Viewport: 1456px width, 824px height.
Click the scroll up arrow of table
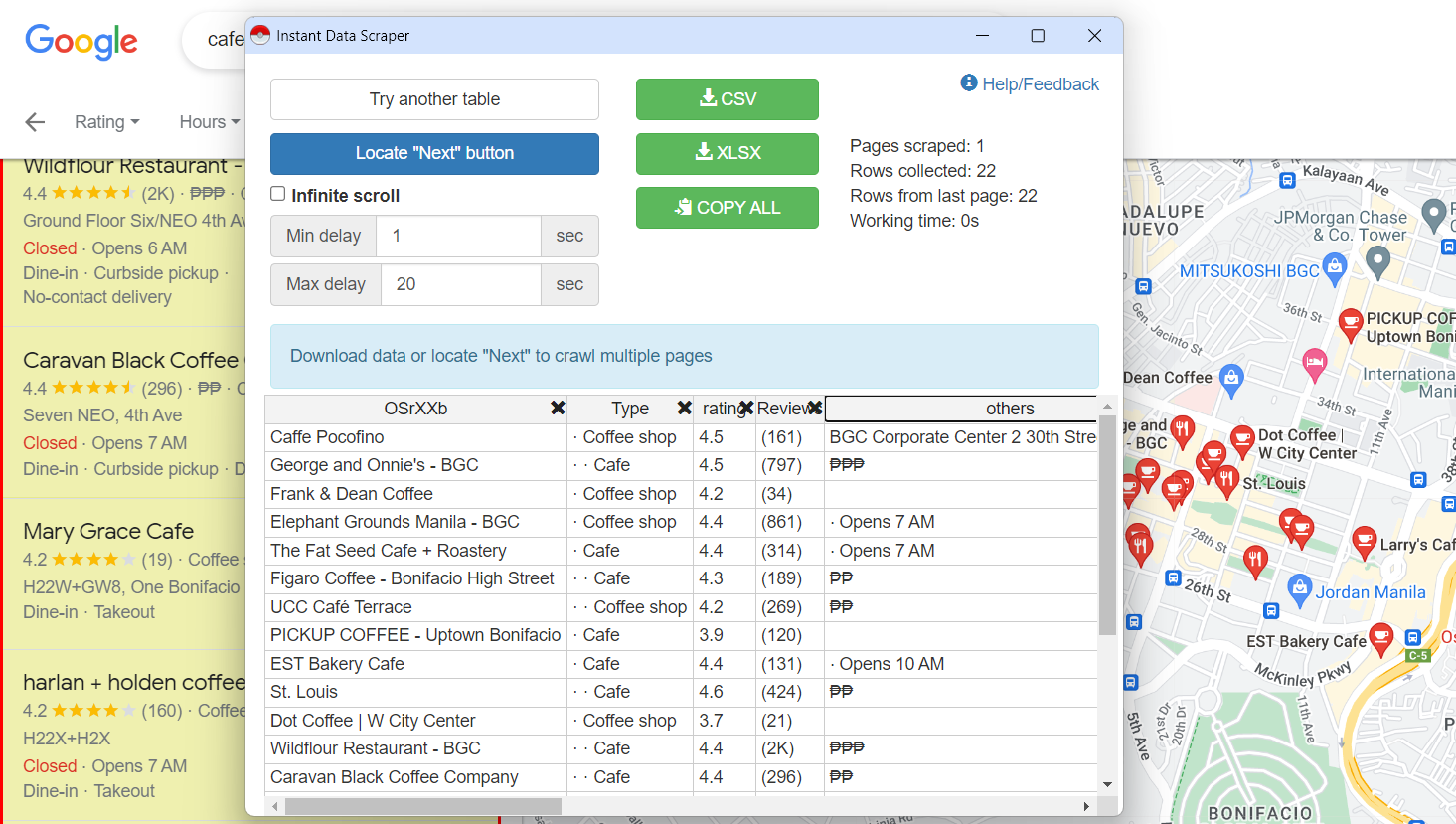1107,406
